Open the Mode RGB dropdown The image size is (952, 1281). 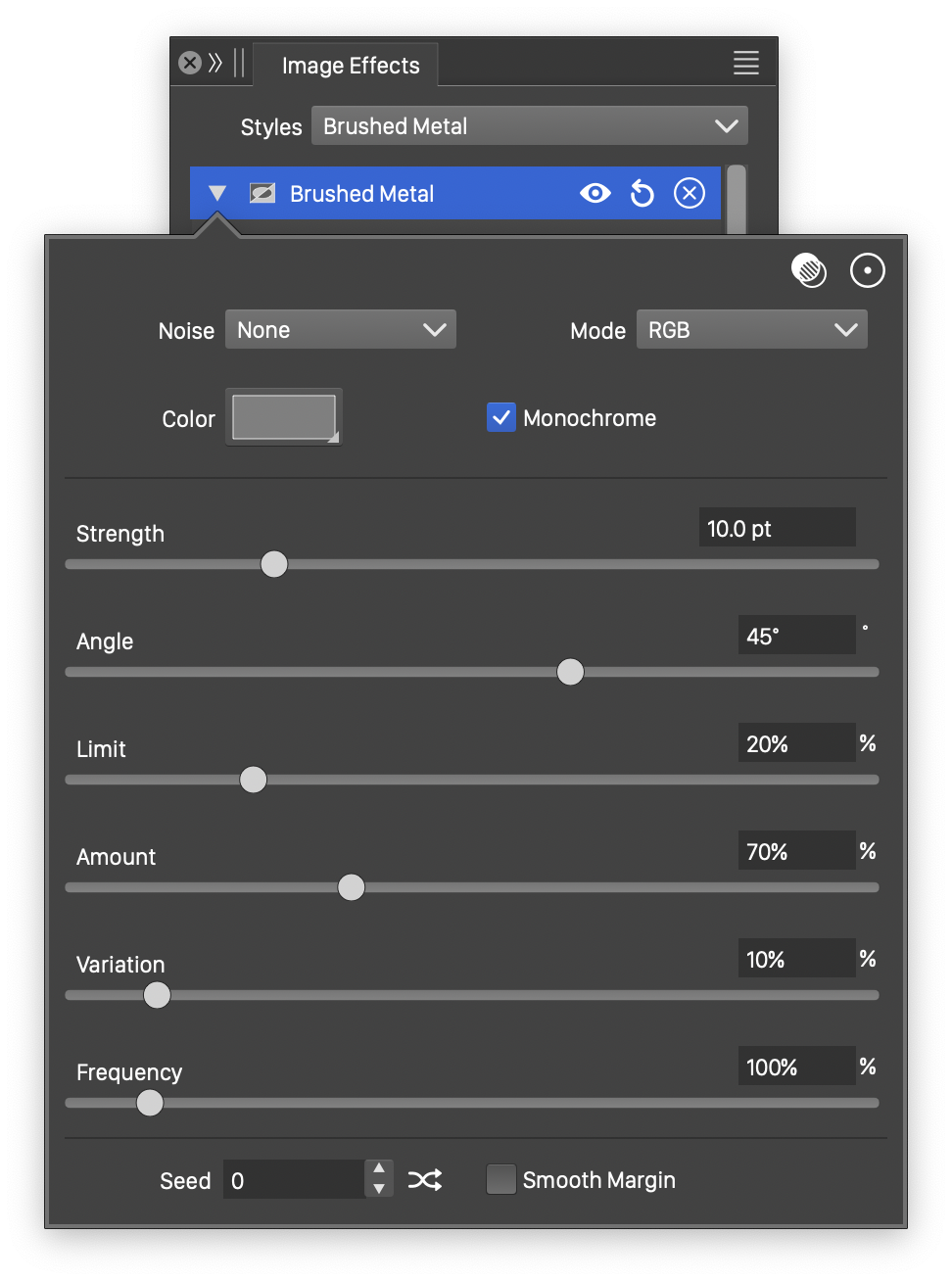[751, 330]
